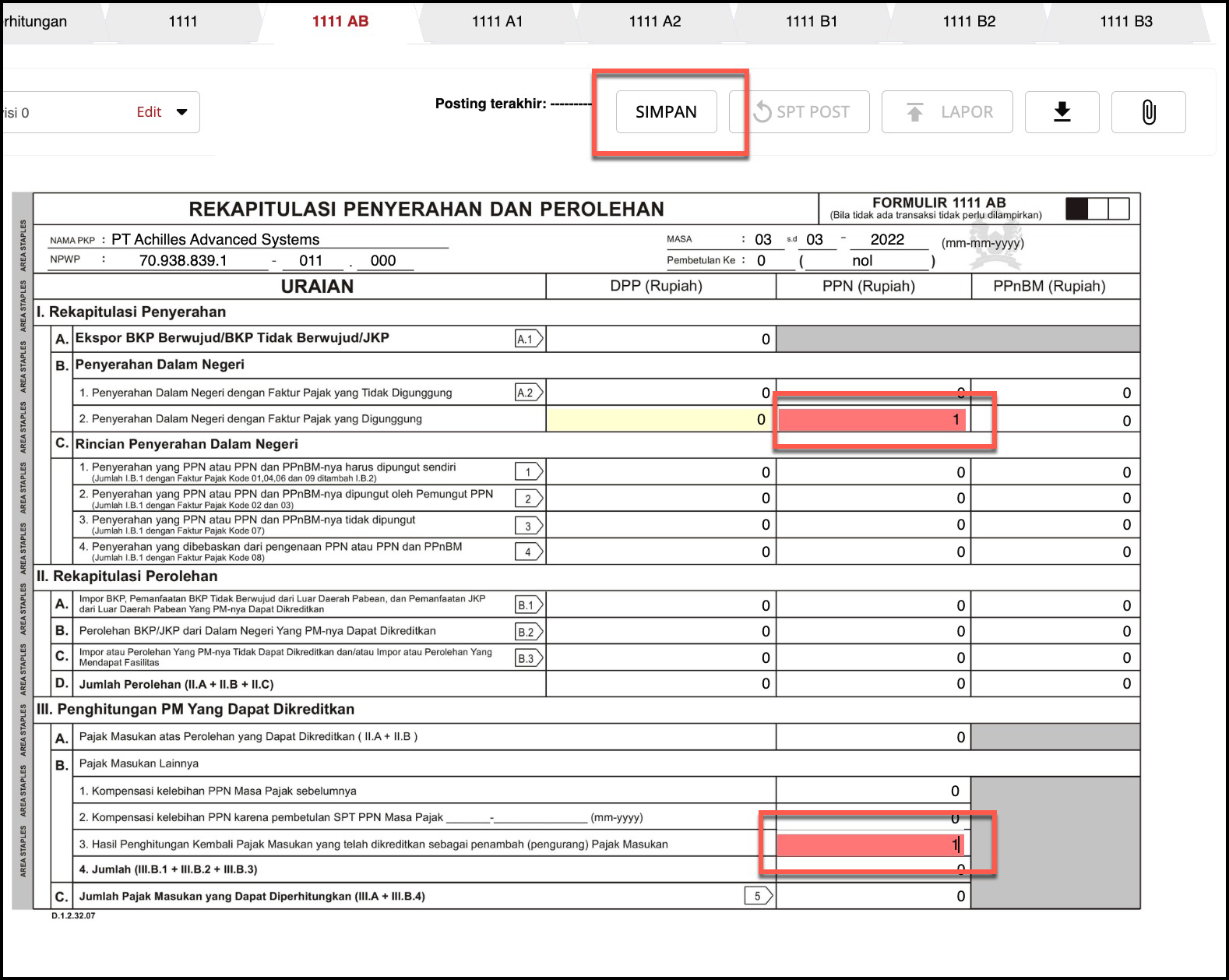
Task: Open the plain 1111 tab
Action: [x=183, y=21]
